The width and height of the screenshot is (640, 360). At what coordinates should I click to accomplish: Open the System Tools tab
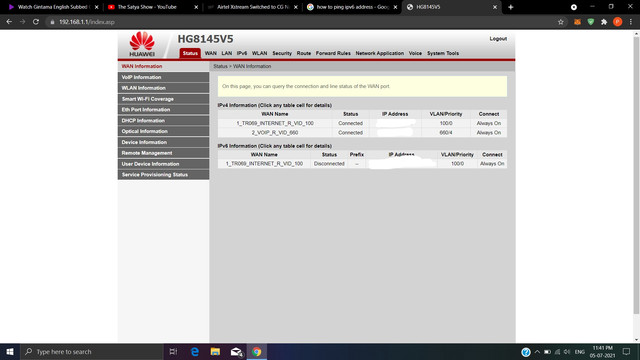(x=443, y=53)
